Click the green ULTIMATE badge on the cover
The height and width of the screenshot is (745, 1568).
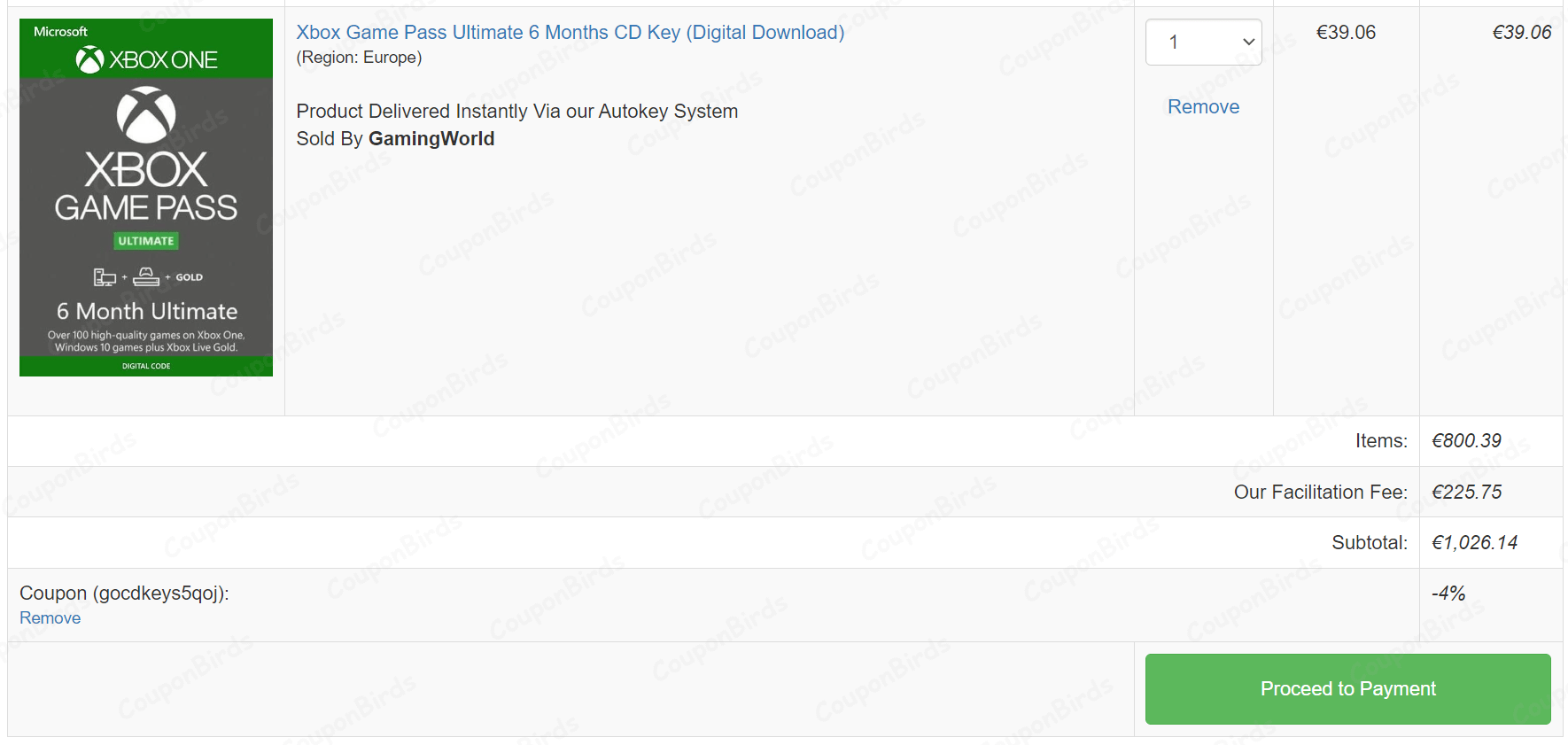146,241
